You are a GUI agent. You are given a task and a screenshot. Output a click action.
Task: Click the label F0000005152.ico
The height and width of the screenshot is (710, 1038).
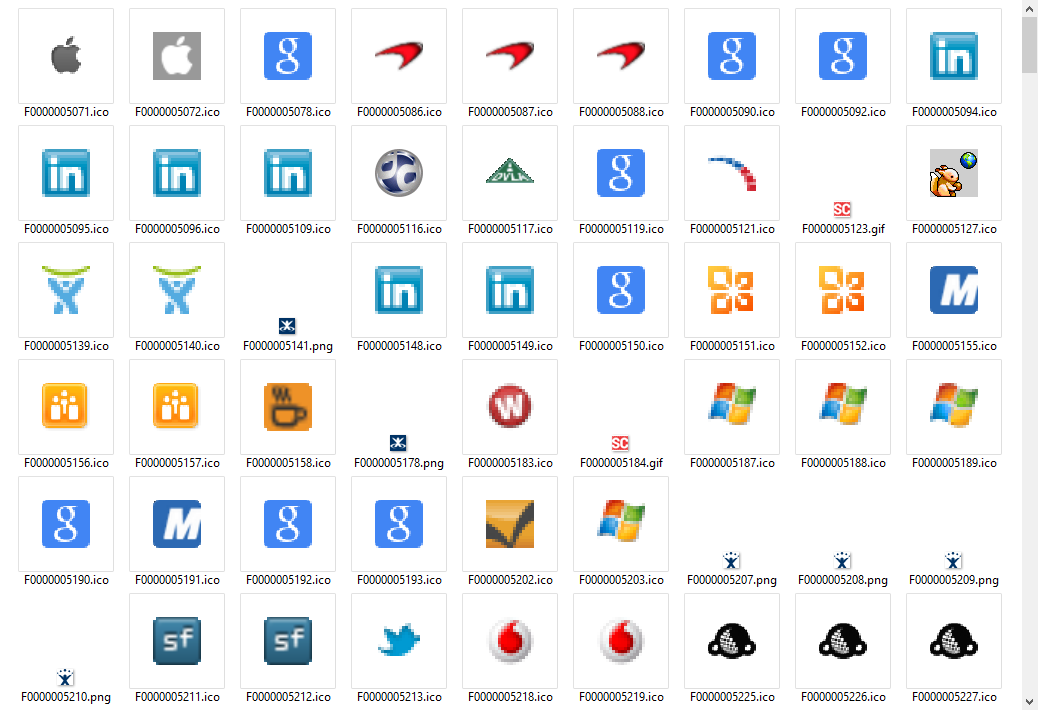pos(843,346)
